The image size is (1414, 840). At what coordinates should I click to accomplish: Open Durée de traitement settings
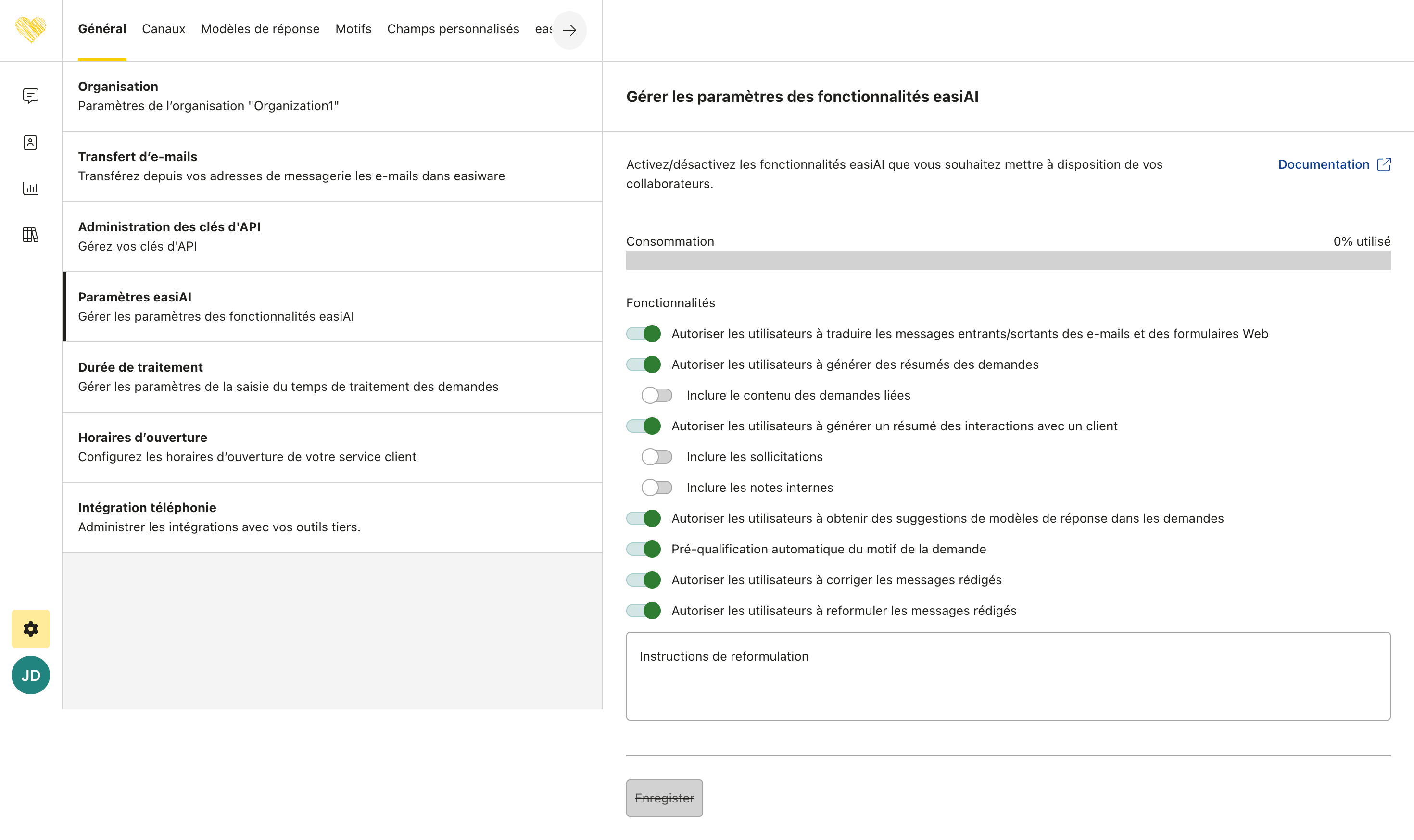click(332, 377)
